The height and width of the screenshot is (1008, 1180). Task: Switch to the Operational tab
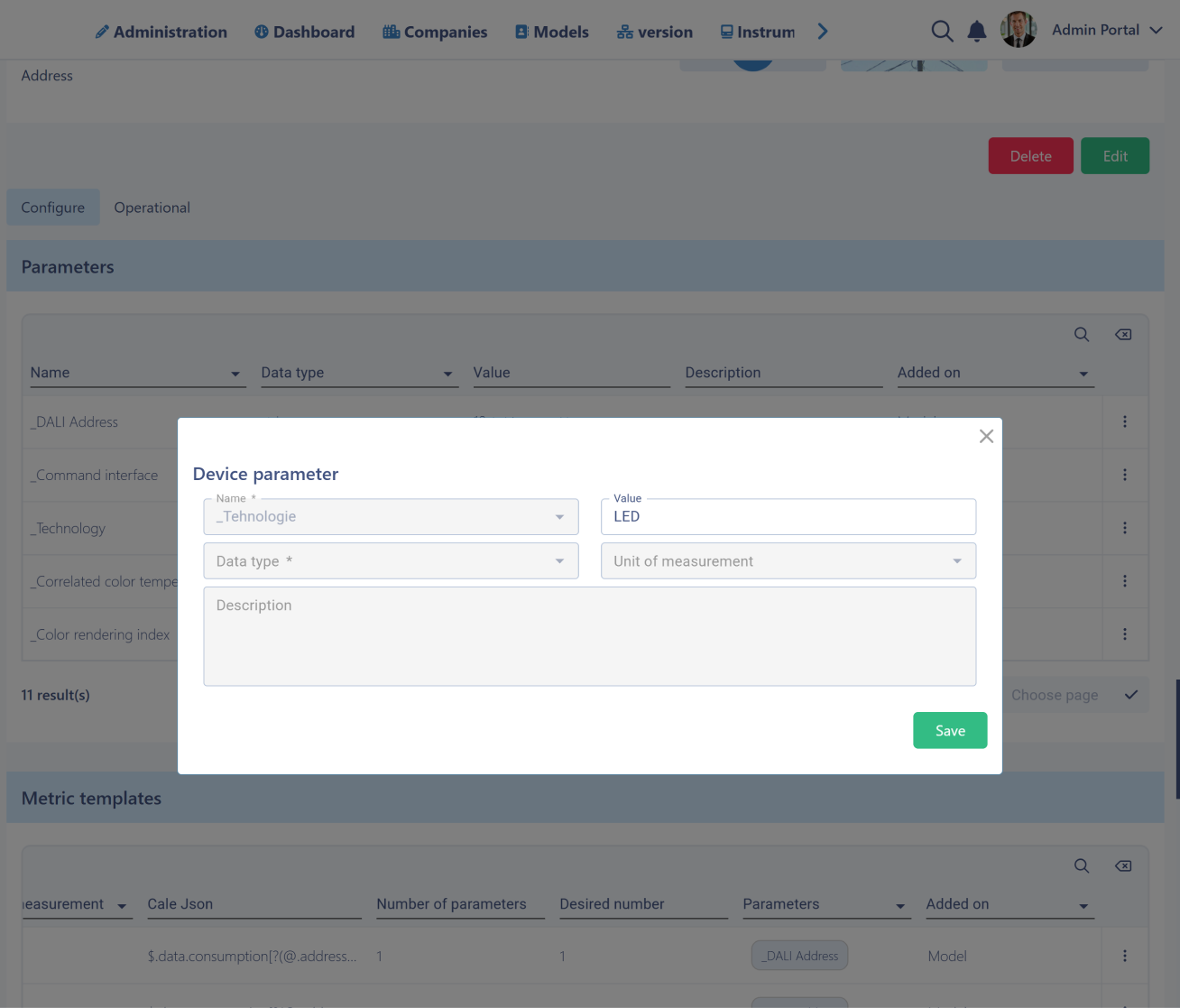pyautogui.click(x=152, y=208)
